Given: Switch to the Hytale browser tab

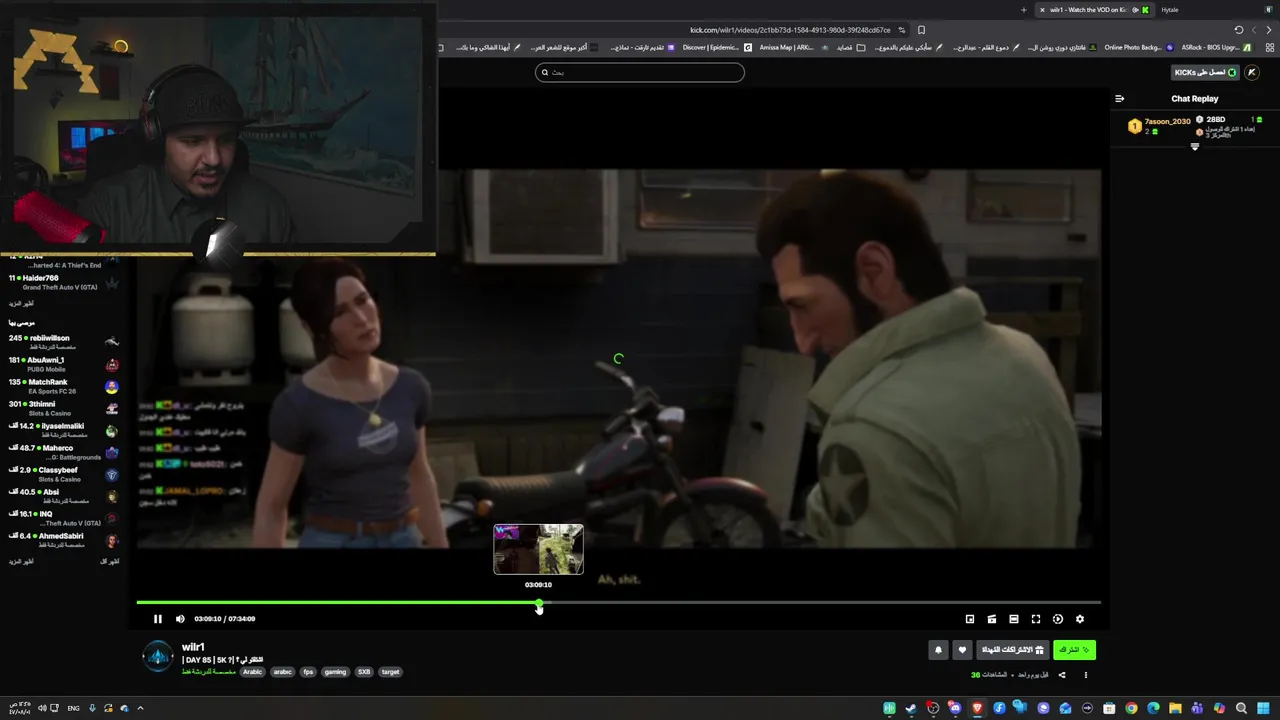Looking at the screenshot, I should (1170, 10).
